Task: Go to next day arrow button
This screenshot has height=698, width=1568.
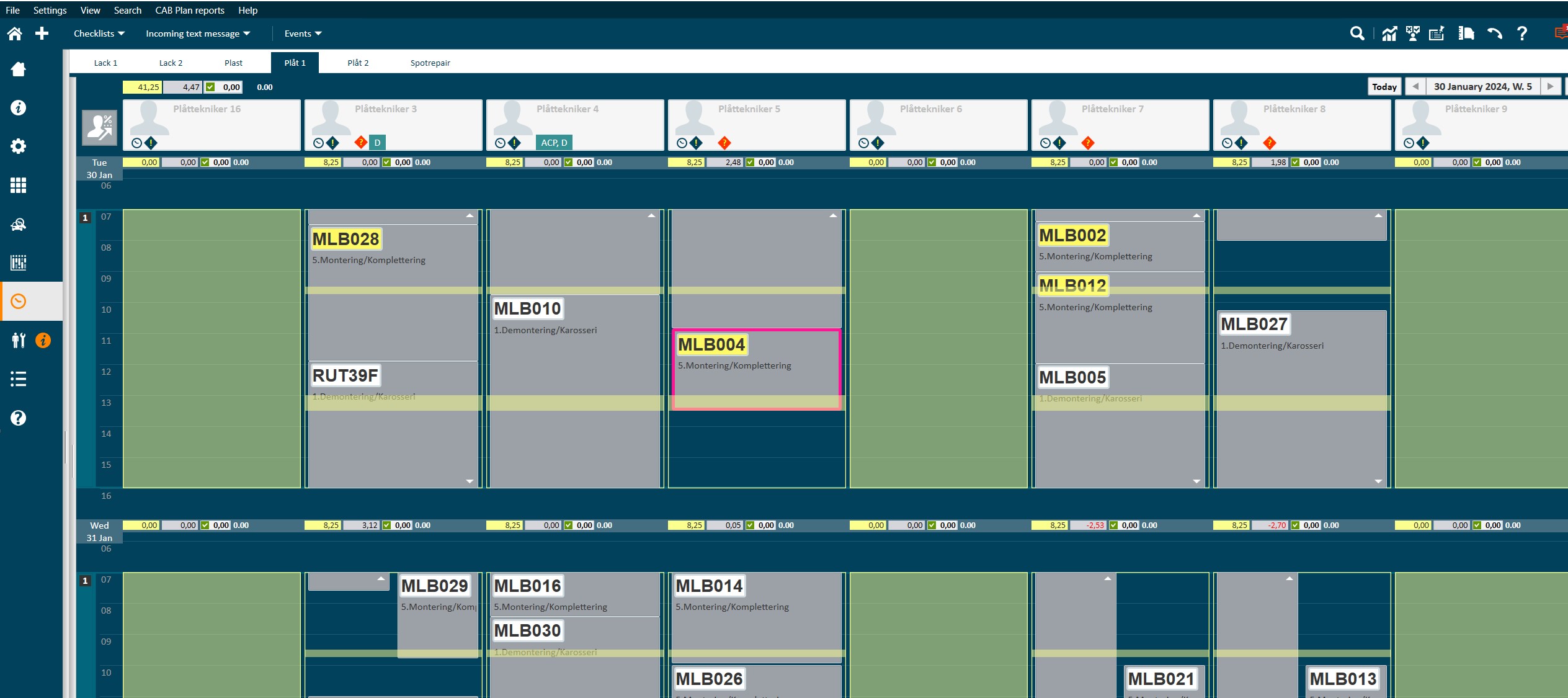Action: click(1550, 87)
